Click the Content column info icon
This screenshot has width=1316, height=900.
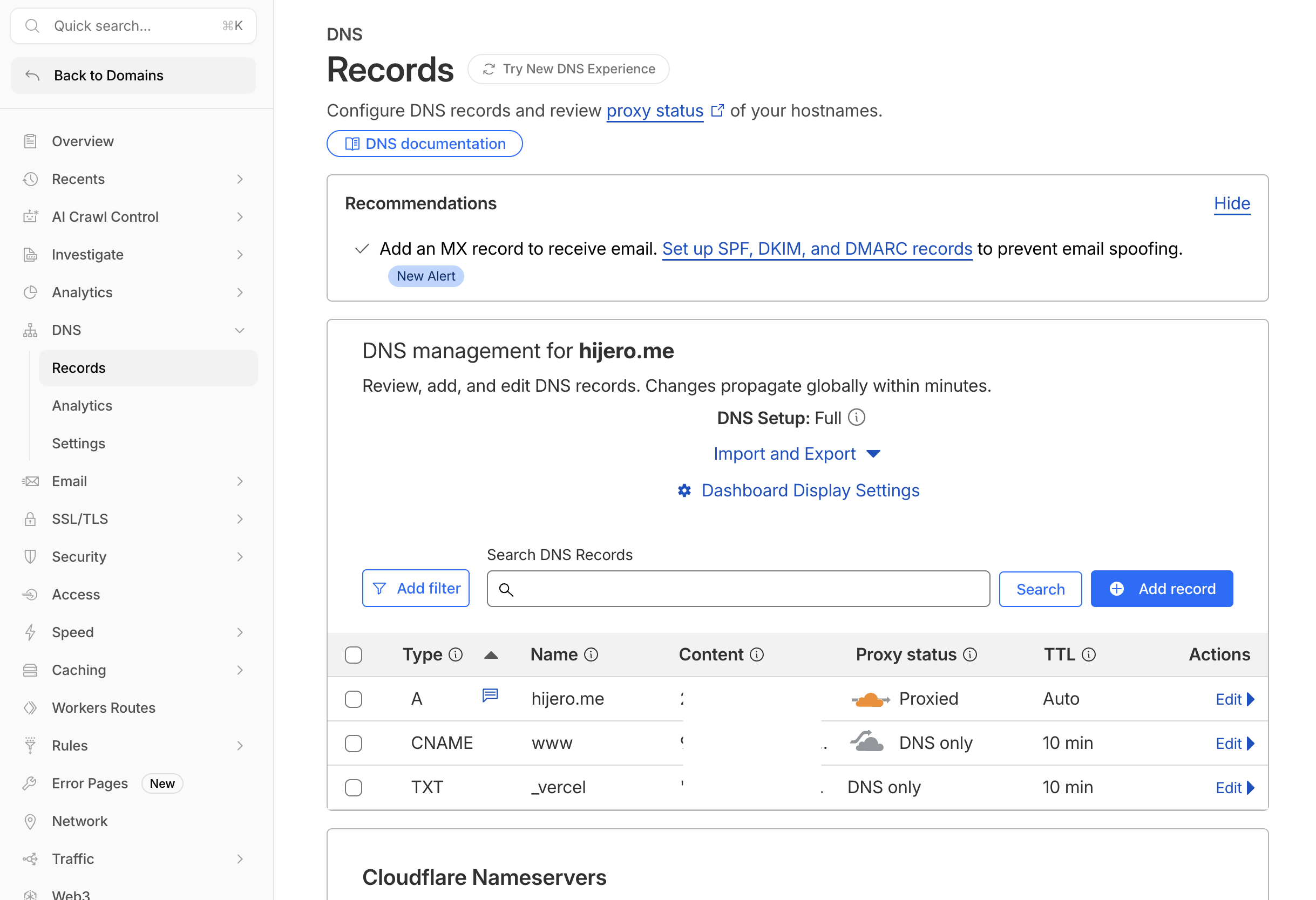[757, 655]
